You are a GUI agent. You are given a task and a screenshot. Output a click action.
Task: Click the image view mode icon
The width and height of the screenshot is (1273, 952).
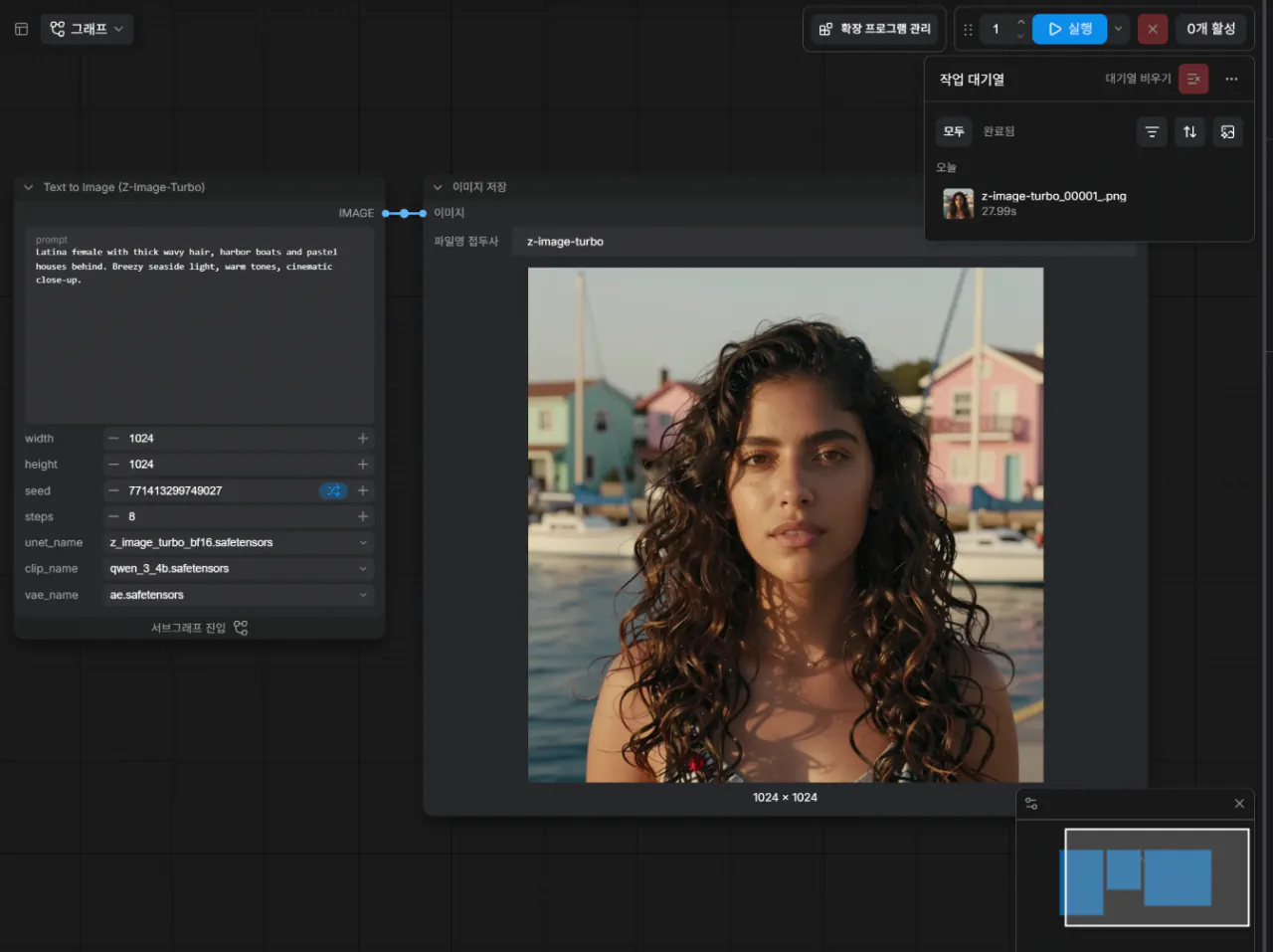1228,131
